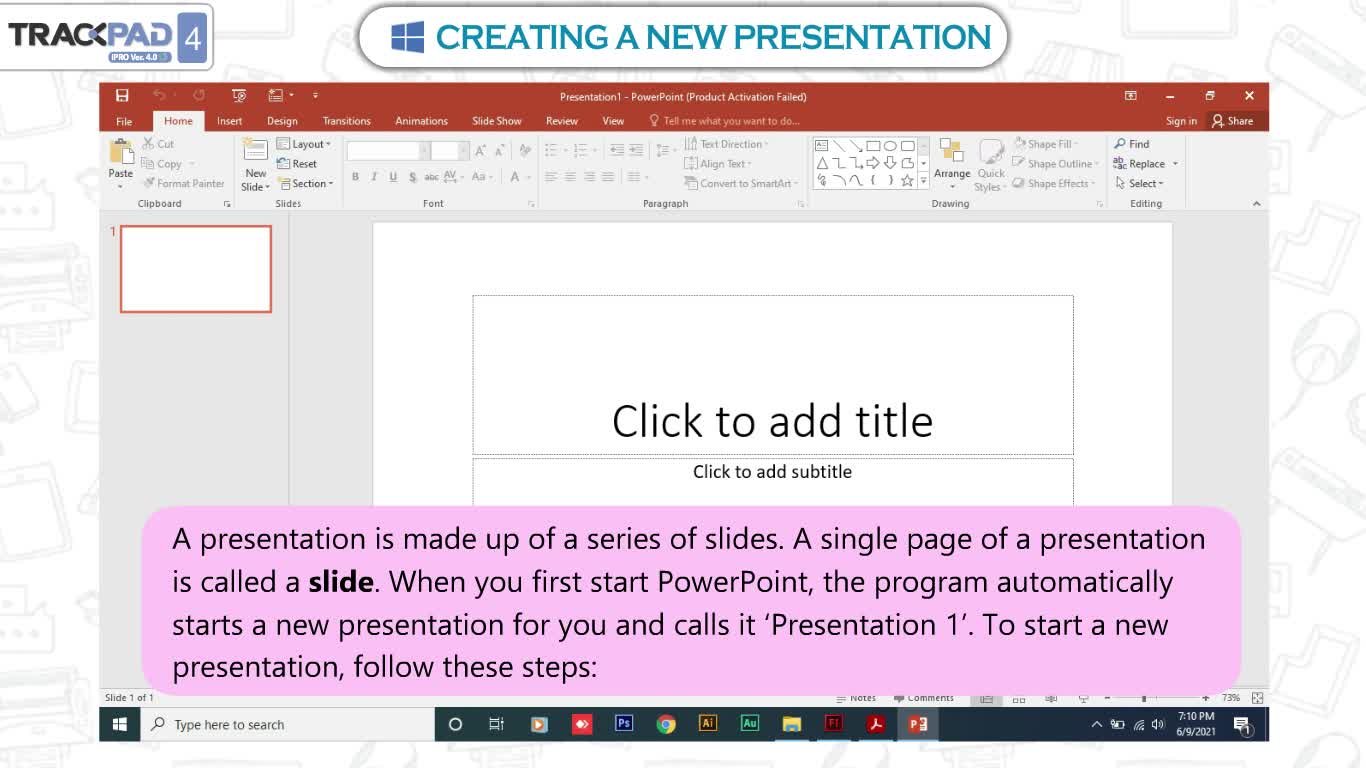Viewport: 1366px width, 768px height.
Task: Click the Paste clipboard icon
Action: tap(121, 152)
